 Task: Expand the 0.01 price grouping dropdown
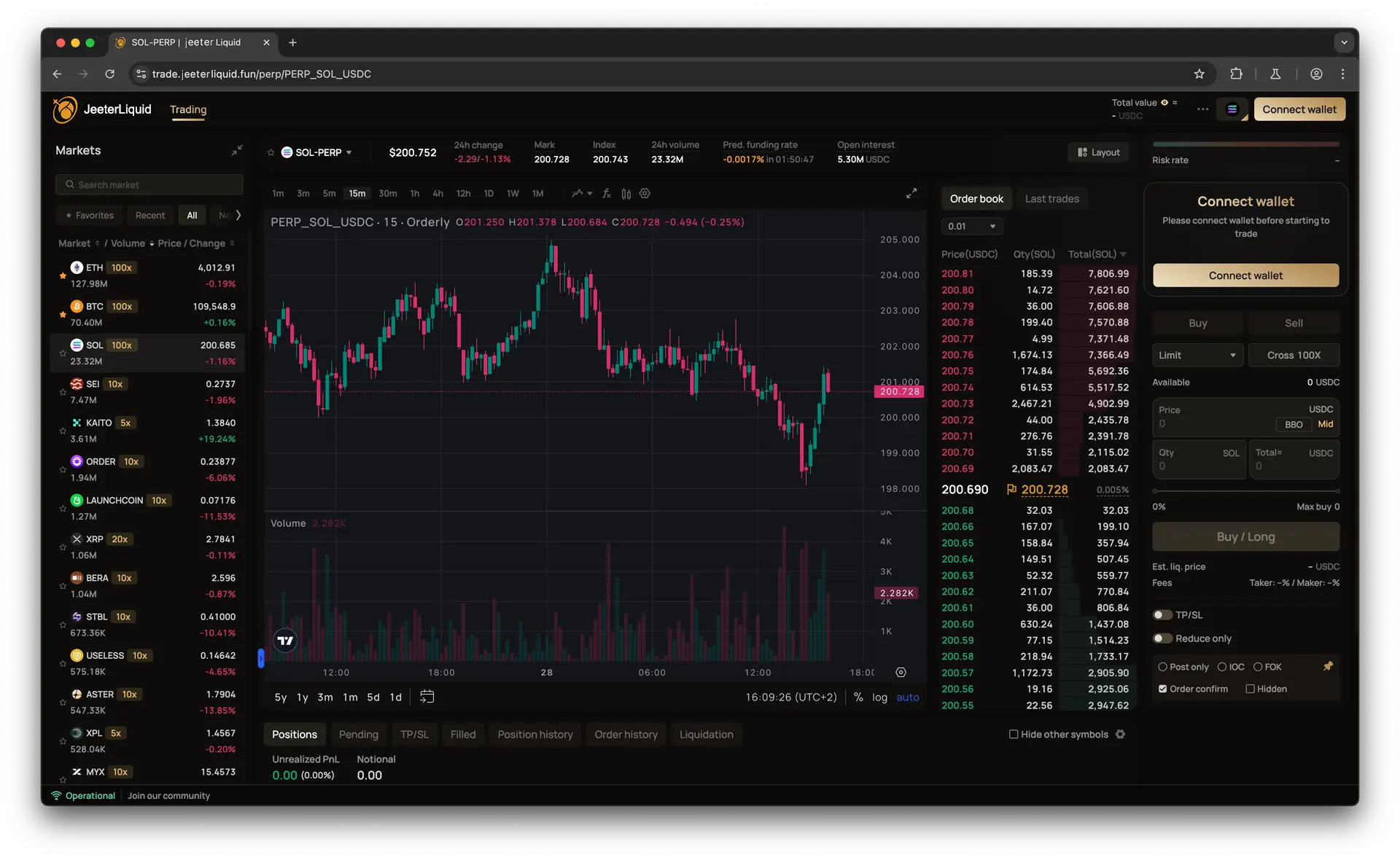point(971,227)
